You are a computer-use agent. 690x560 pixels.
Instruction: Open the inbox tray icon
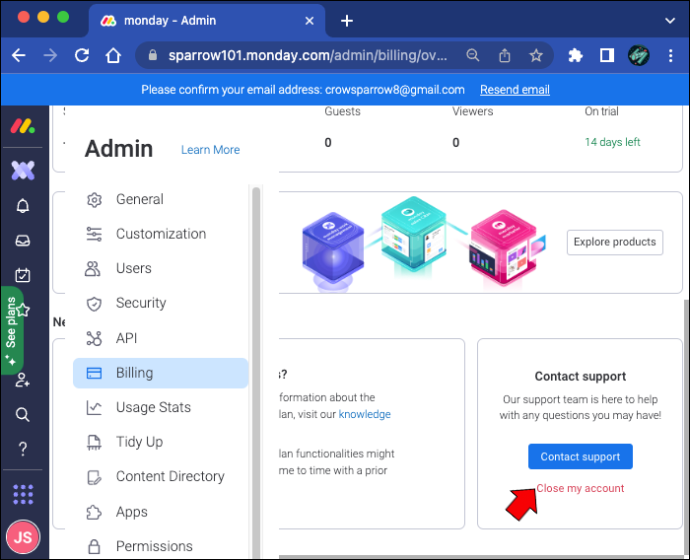[23, 241]
